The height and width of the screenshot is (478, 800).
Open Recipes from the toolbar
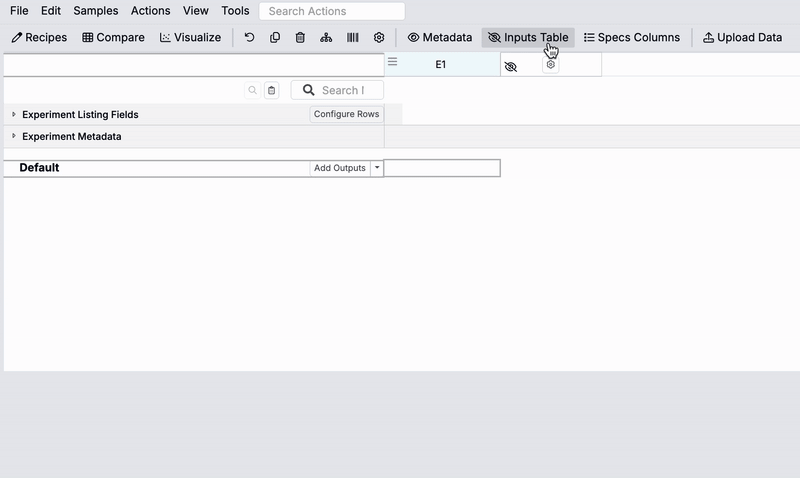39,37
